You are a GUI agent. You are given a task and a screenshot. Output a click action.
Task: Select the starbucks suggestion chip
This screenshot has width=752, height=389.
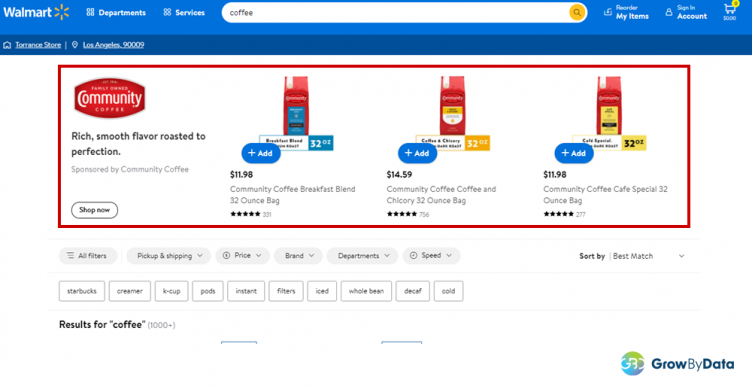82,291
